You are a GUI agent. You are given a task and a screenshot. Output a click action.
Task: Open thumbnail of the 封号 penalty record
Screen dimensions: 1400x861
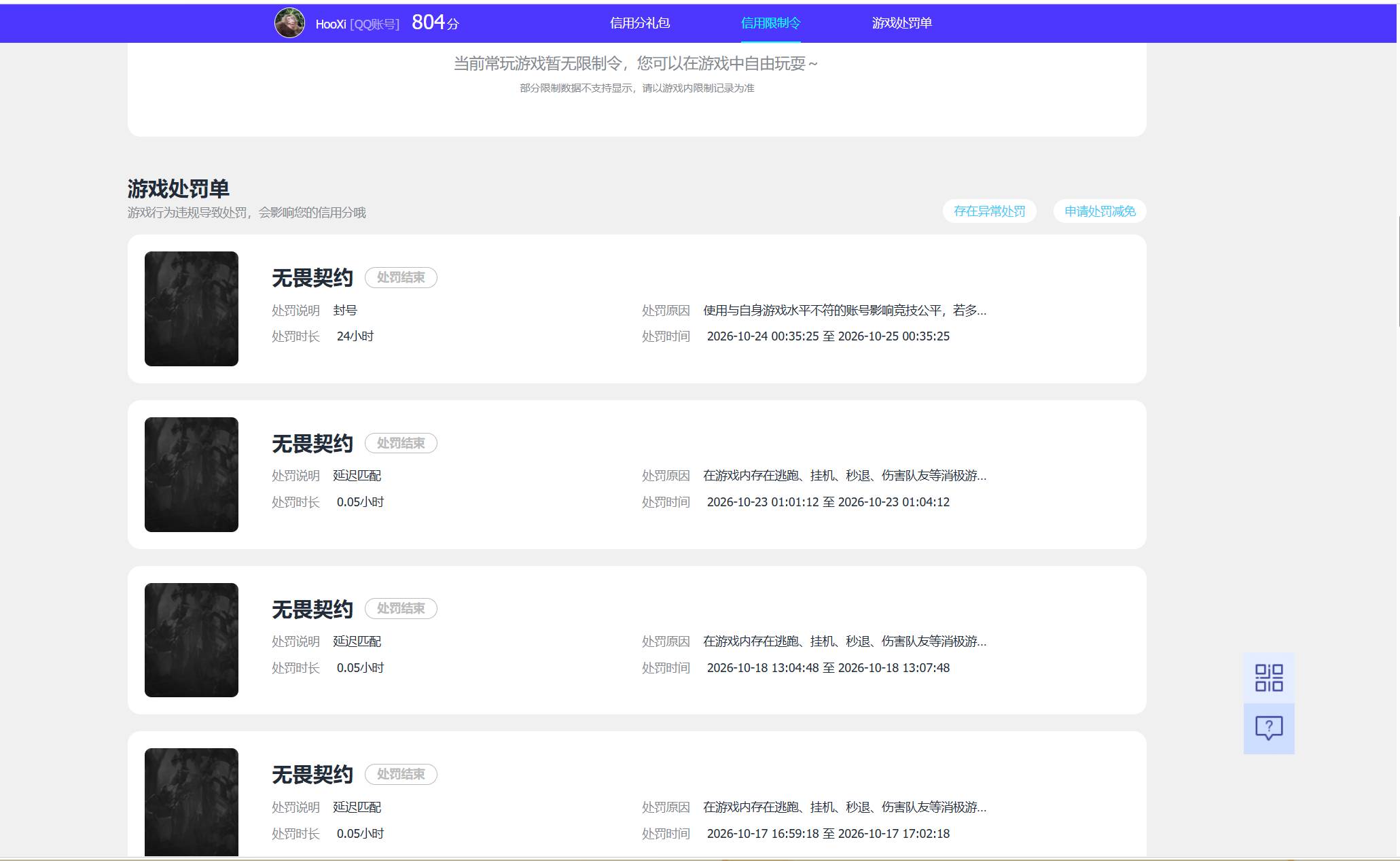[x=192, y=309]
